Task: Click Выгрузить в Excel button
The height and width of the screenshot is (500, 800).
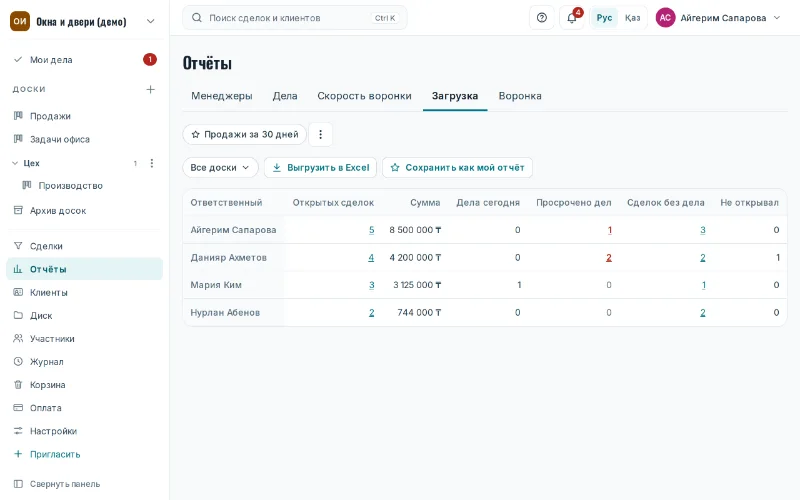Action: tap(320, 167)
